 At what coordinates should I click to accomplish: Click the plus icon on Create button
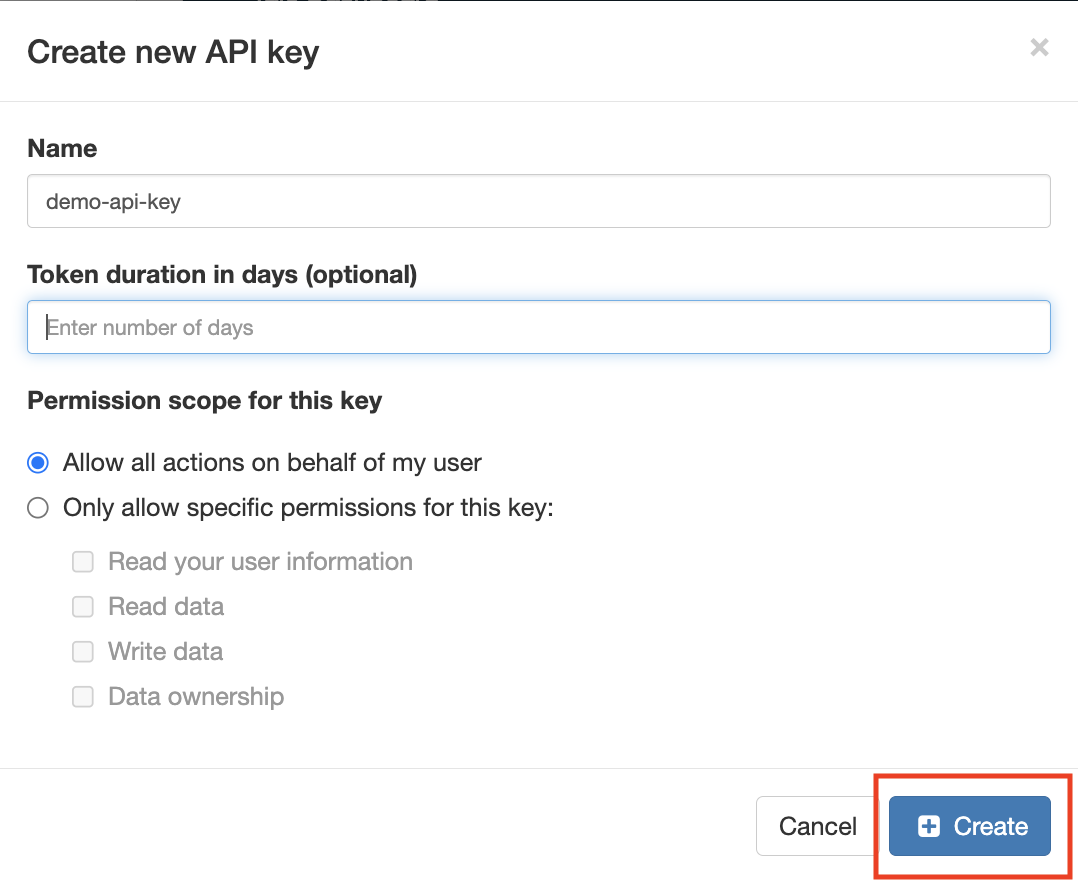(x=929, y=826)
